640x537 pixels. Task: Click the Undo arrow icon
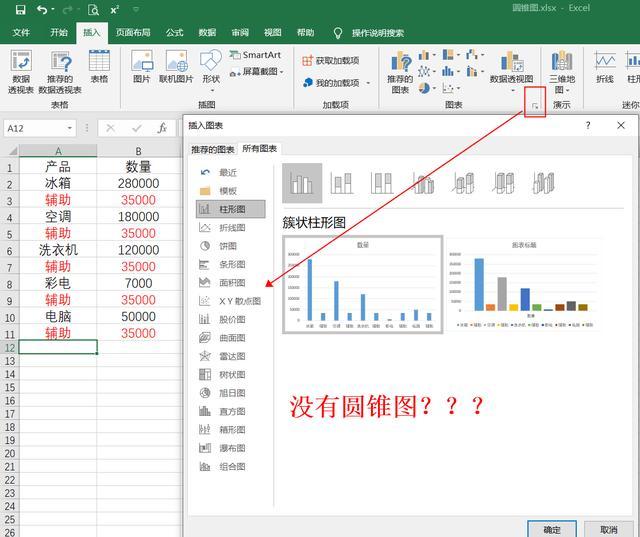(x=42, y=9)
